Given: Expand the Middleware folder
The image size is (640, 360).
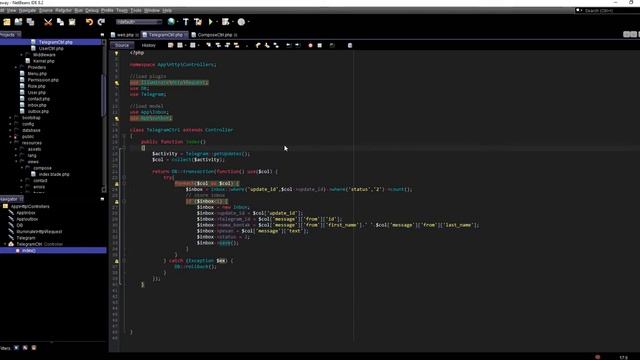Looking at the screenshot, I should [22, 55].
